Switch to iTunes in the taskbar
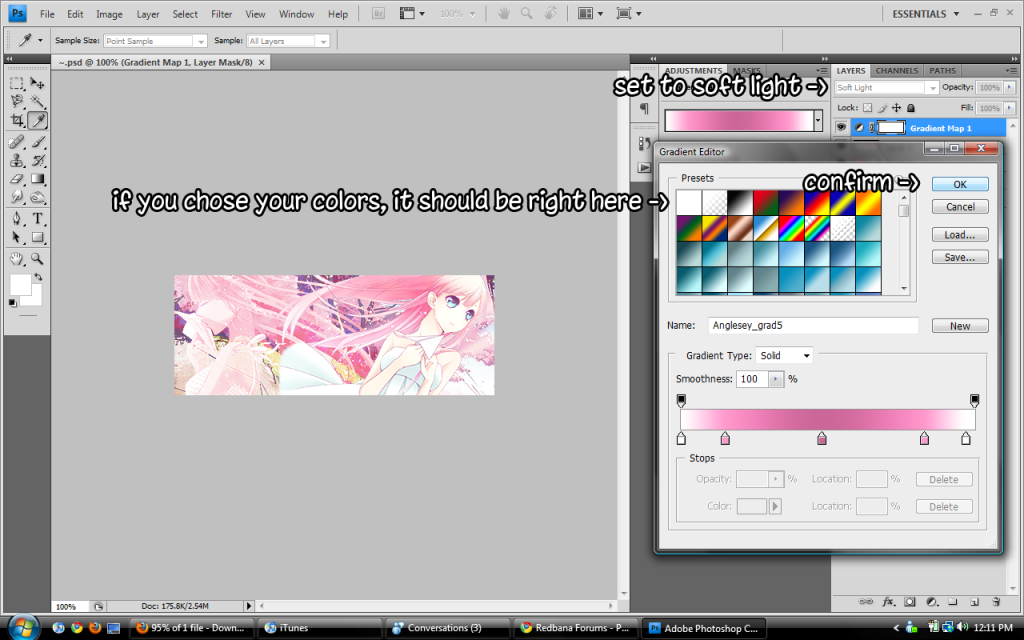 (319, 628)
